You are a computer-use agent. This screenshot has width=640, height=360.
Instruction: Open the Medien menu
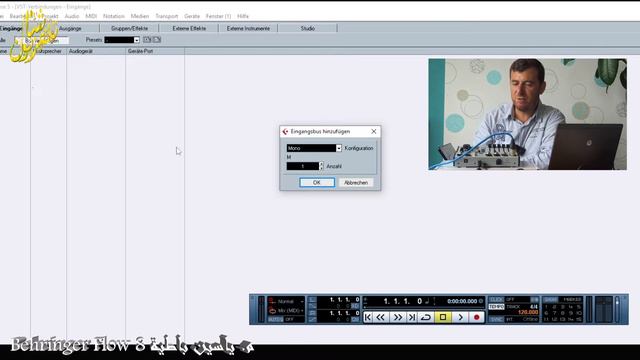(x=140, y=16)
